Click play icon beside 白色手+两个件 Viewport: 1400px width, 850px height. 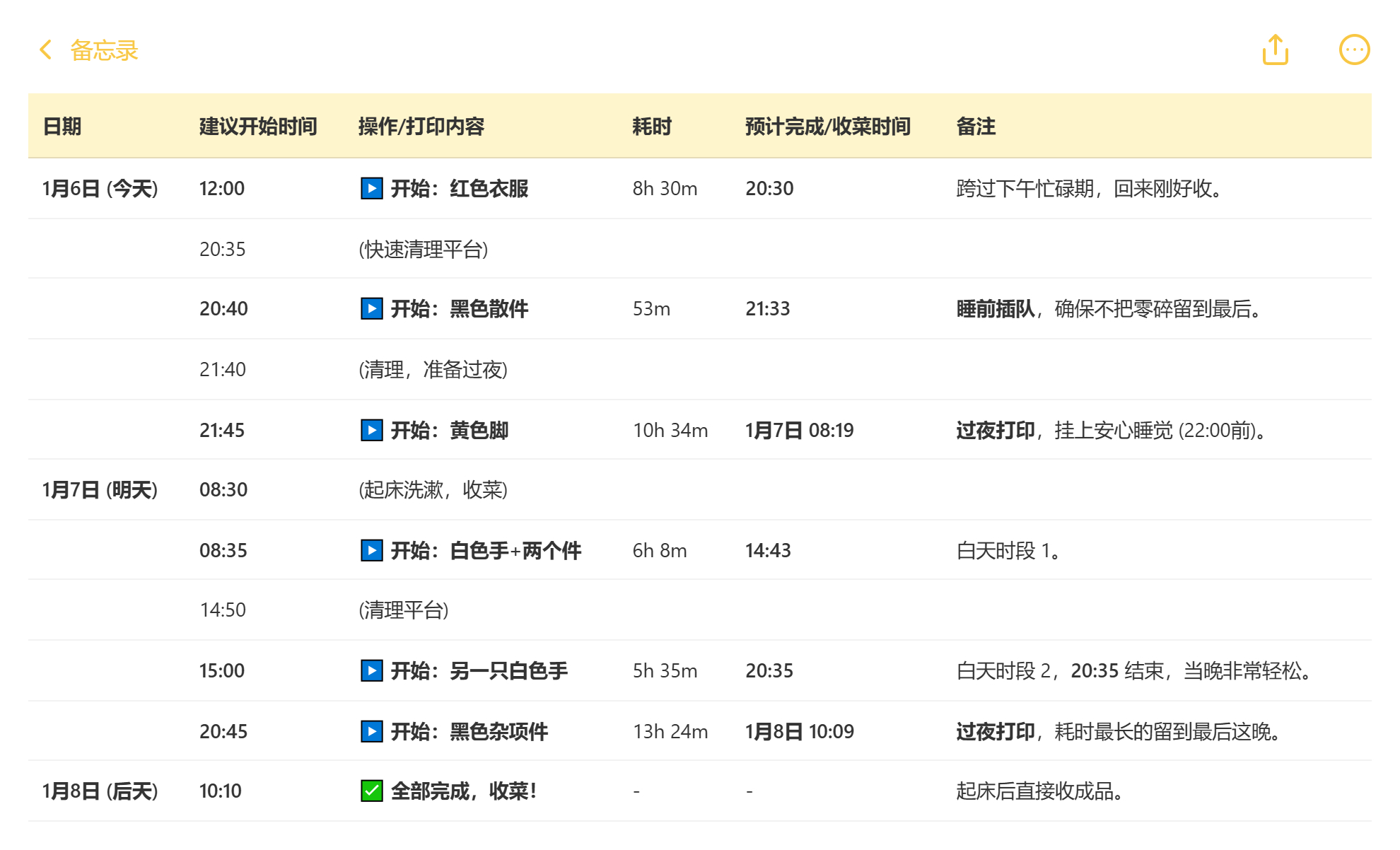click(371, 550)
